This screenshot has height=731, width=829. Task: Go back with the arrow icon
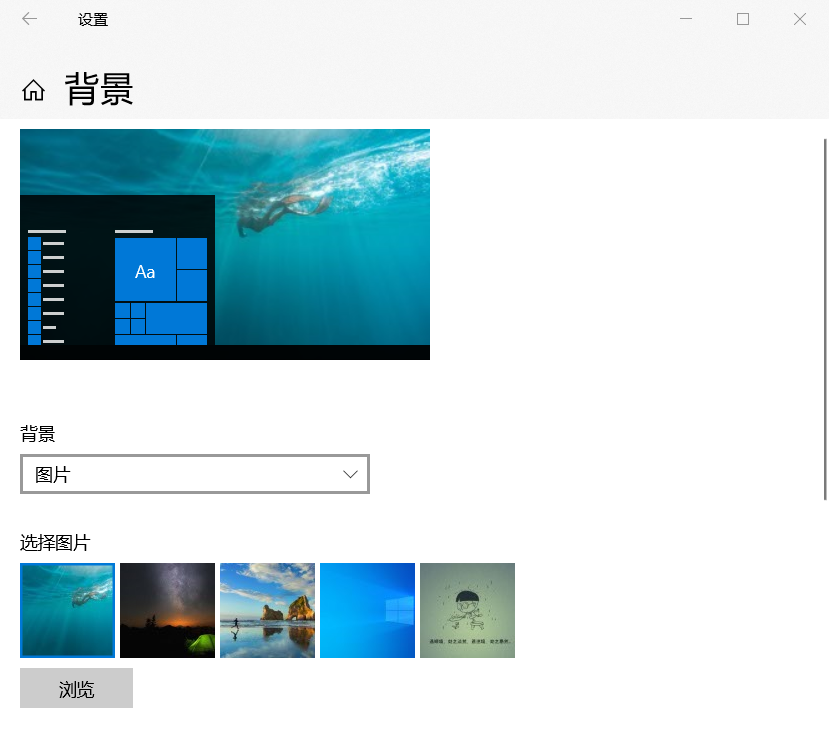click(30, 19)
